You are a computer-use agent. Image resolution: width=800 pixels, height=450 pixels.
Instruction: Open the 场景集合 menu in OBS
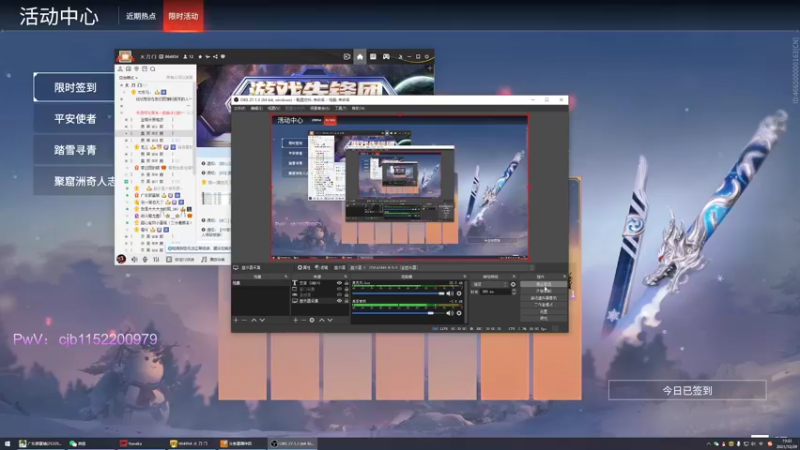319,108
